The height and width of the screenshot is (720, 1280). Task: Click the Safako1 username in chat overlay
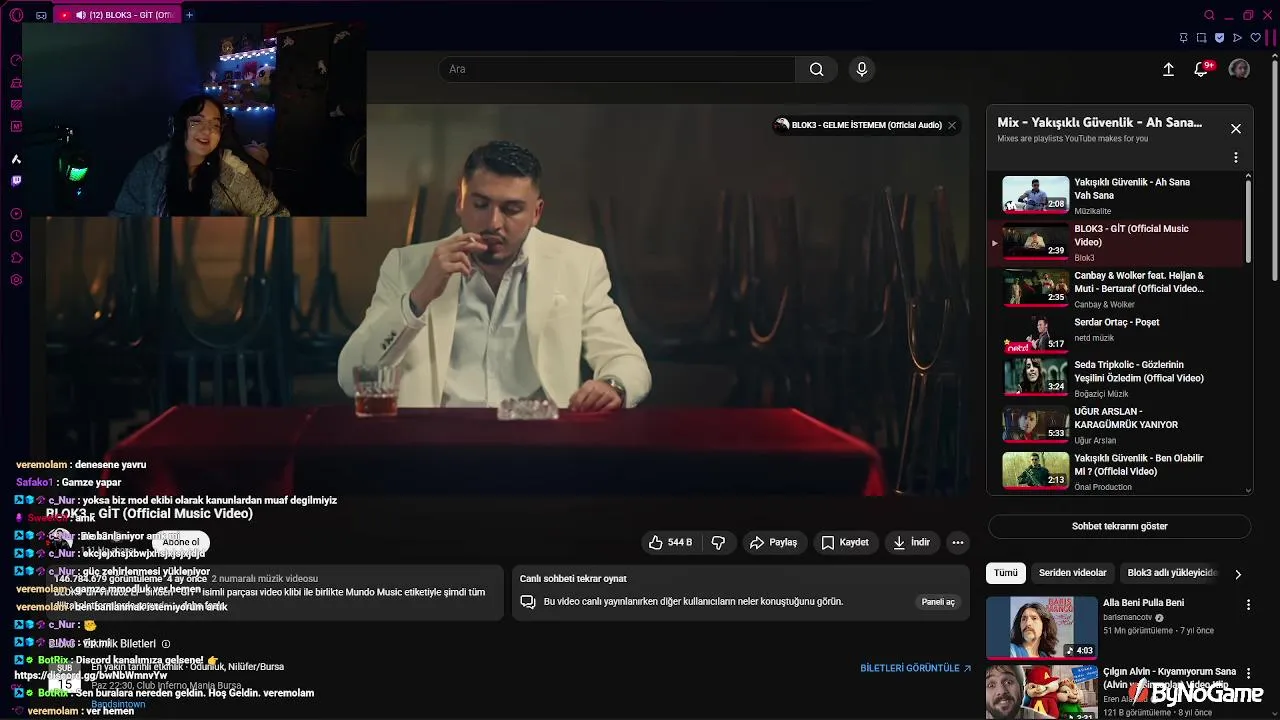(x=34, y=482)
